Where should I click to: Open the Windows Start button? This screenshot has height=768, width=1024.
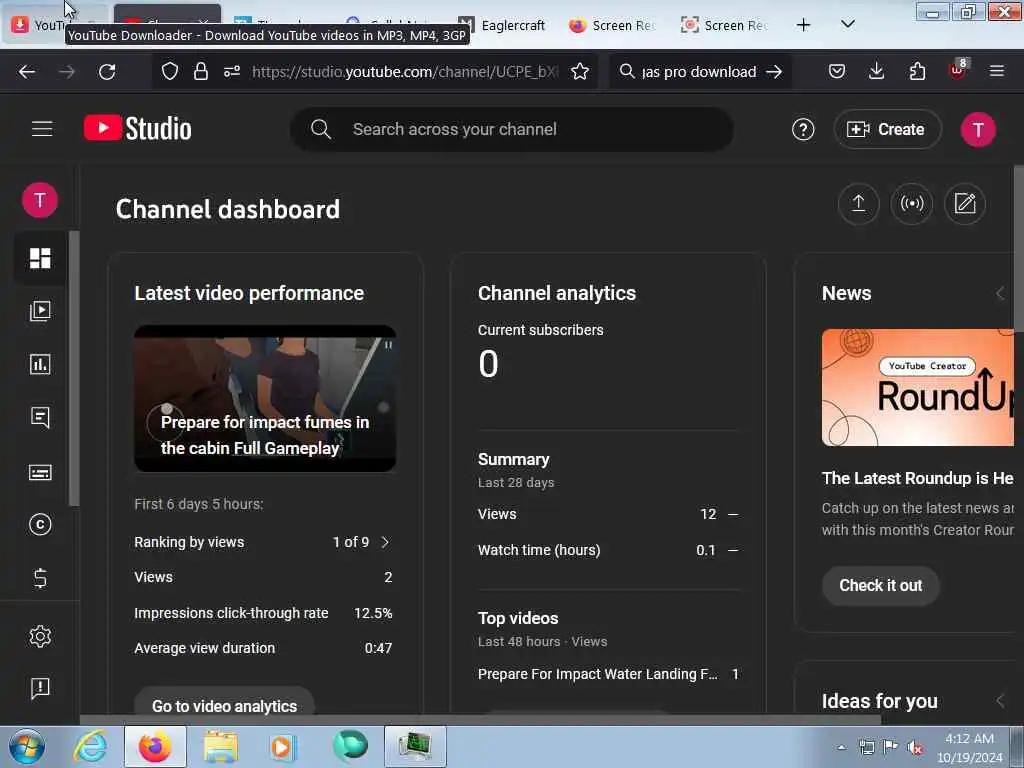(x=27, y=746)
